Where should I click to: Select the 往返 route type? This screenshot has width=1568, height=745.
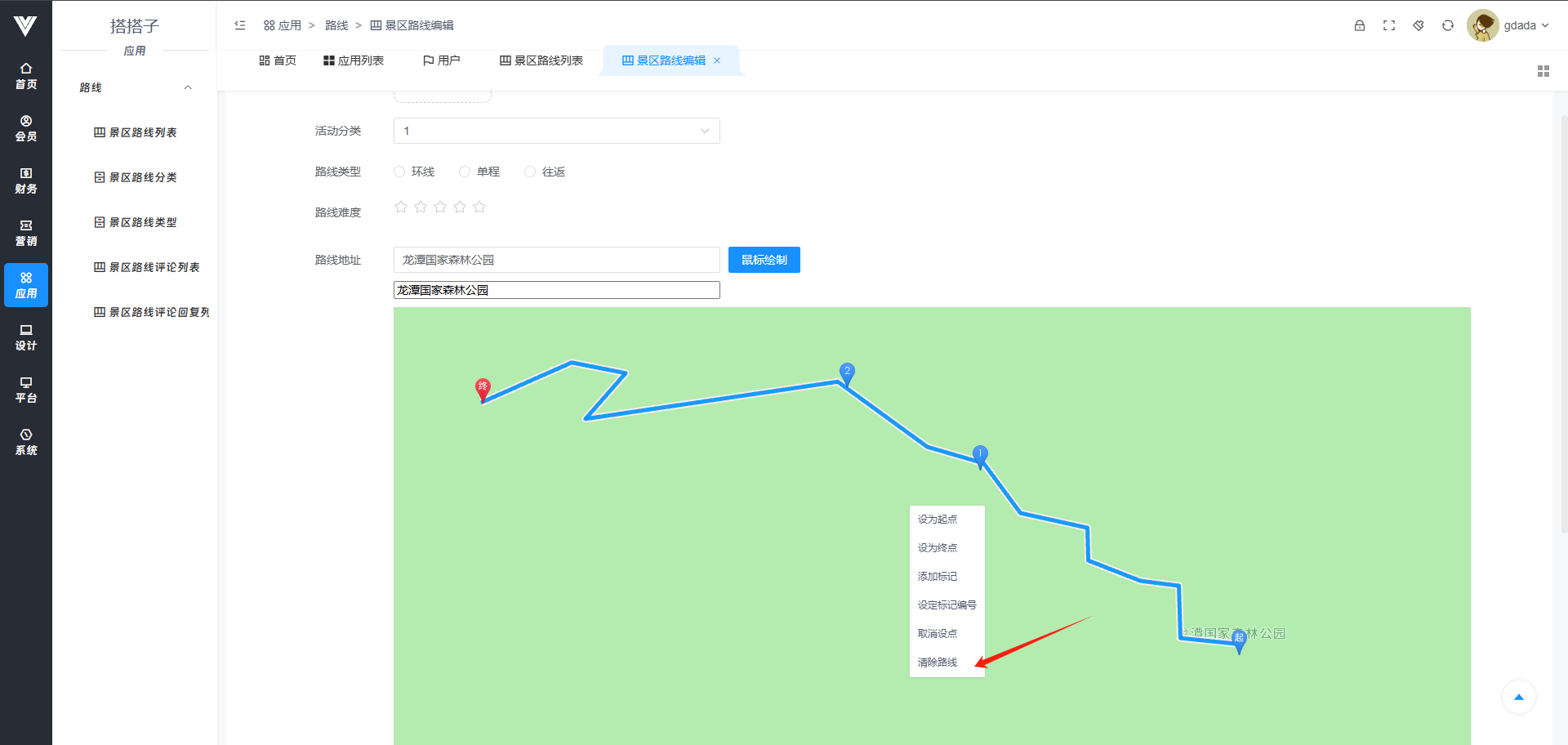click(530, 172)
